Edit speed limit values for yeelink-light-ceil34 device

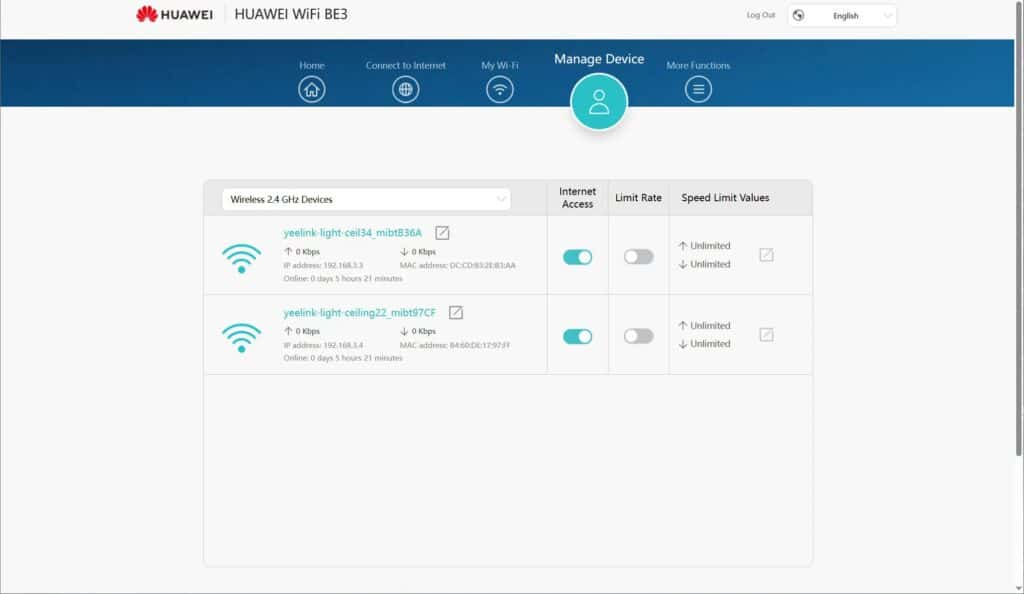pos(766,255)
